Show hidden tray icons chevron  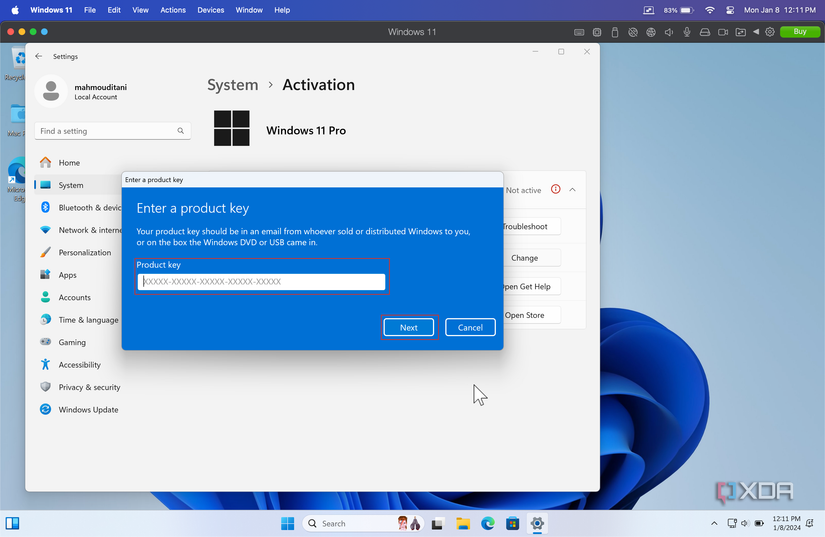(714, 523)
